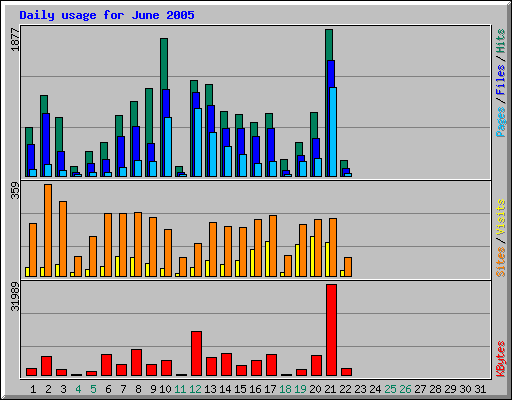
Task: Click day 8 on the x-axis
Action: click(x=138, y=389)
